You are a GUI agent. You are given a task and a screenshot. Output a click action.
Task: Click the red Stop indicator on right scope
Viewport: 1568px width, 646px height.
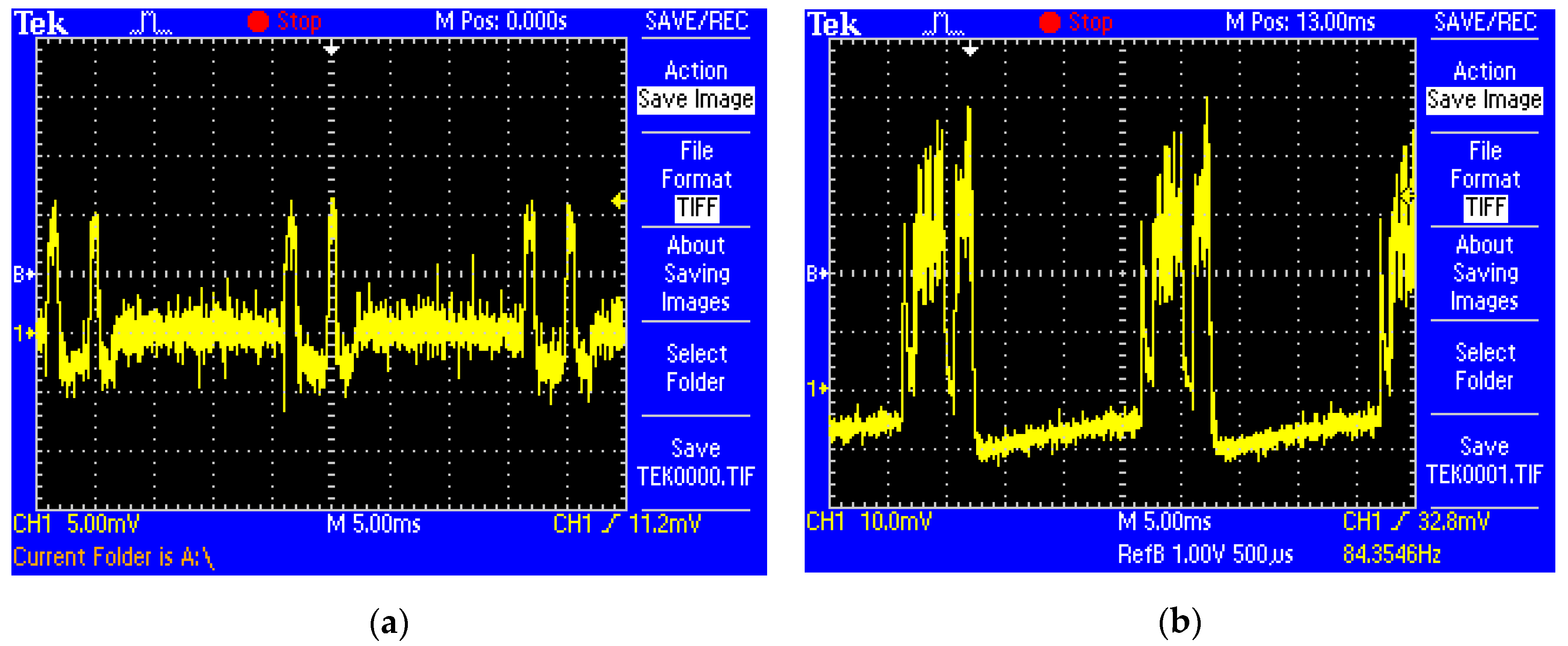(x=1076, y=22)
